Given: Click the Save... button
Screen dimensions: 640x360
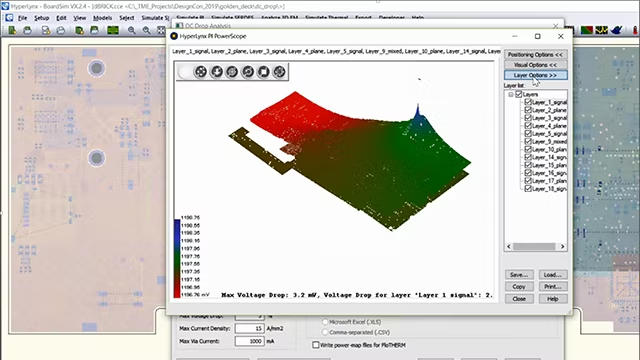Looking at the screenshot, I should point(519,275).
